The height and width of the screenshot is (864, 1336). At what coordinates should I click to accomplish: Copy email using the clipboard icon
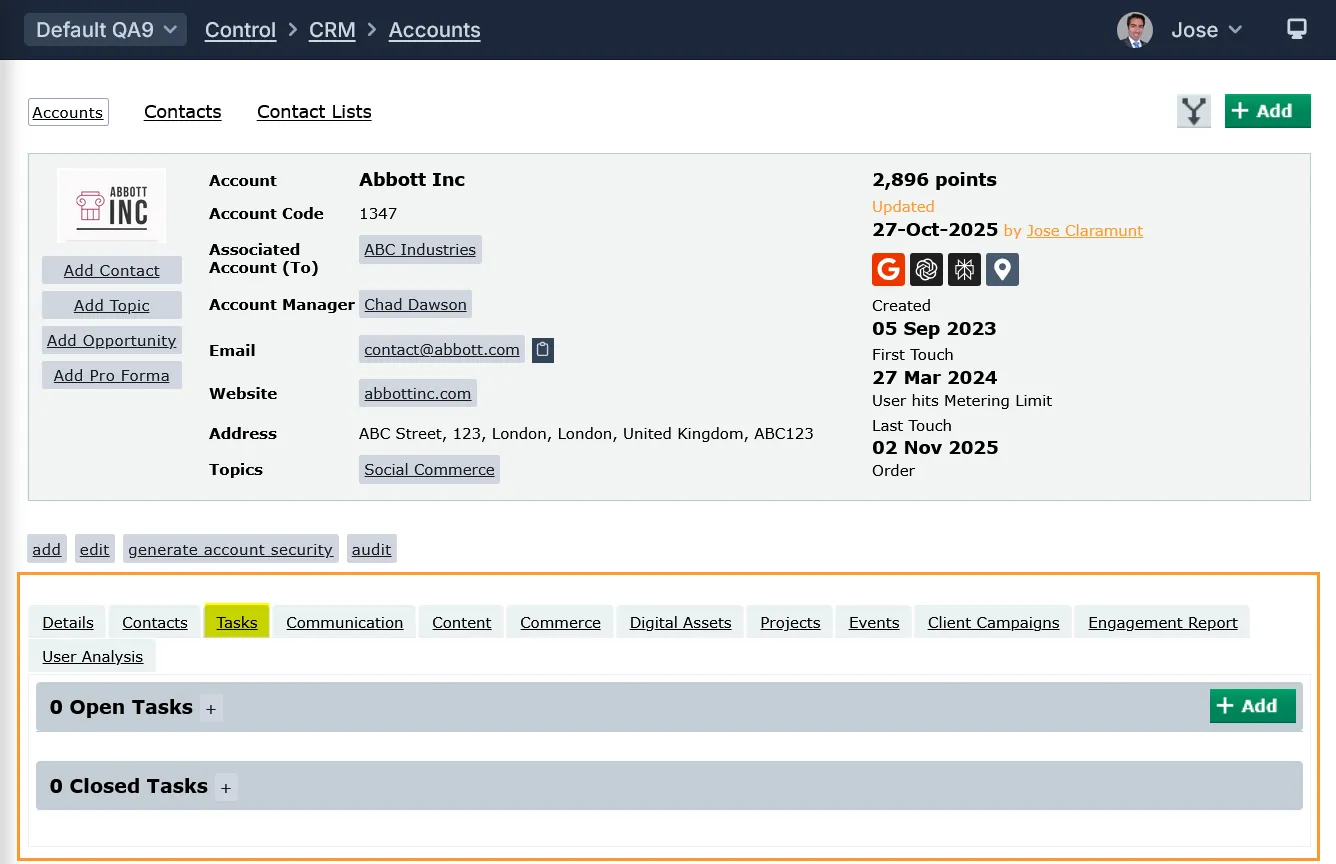click(542, 350)
